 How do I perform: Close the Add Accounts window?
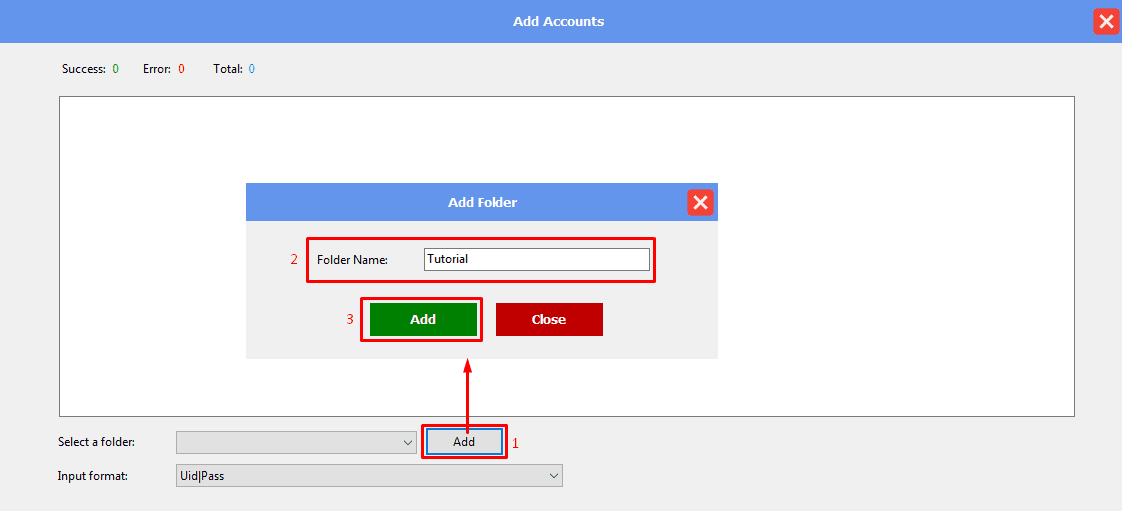(1105, 22)
